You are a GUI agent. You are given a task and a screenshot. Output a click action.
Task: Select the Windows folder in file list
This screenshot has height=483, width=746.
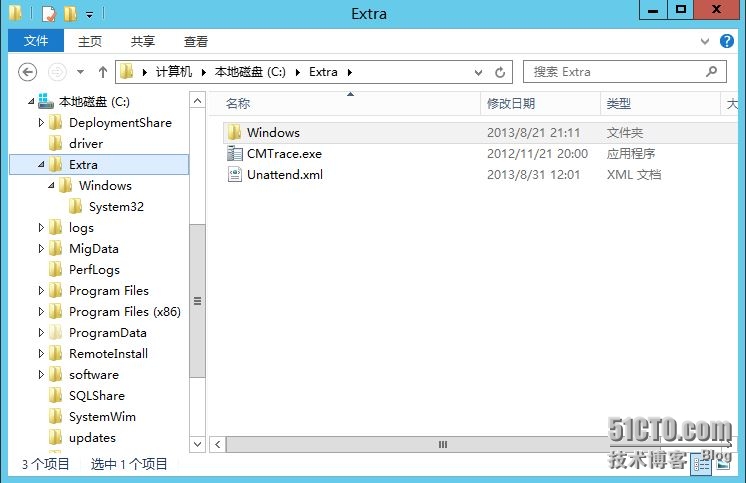pos(273,132)
